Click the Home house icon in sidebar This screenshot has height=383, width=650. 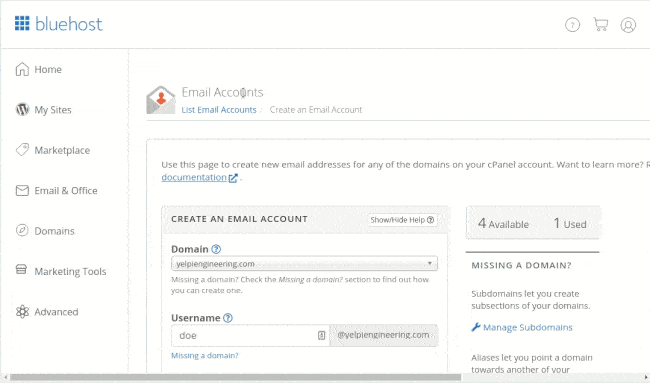coord(22,69)
